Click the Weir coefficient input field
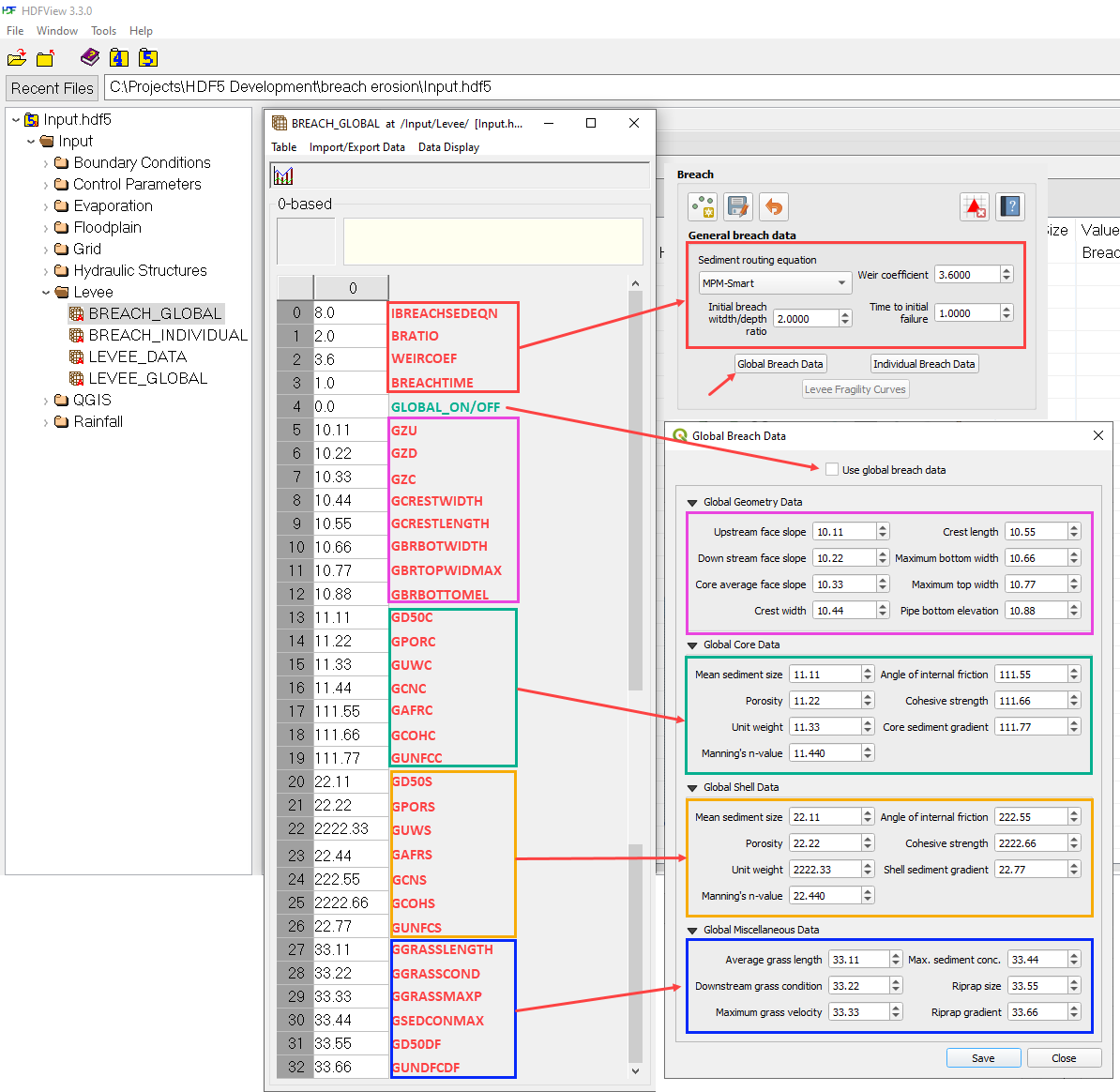 point(966,275)
